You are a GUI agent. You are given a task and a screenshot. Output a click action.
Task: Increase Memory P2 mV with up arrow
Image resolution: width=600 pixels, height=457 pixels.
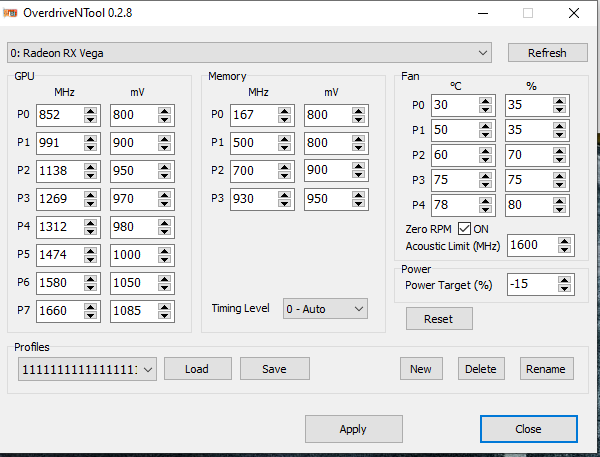pos(359,167)
